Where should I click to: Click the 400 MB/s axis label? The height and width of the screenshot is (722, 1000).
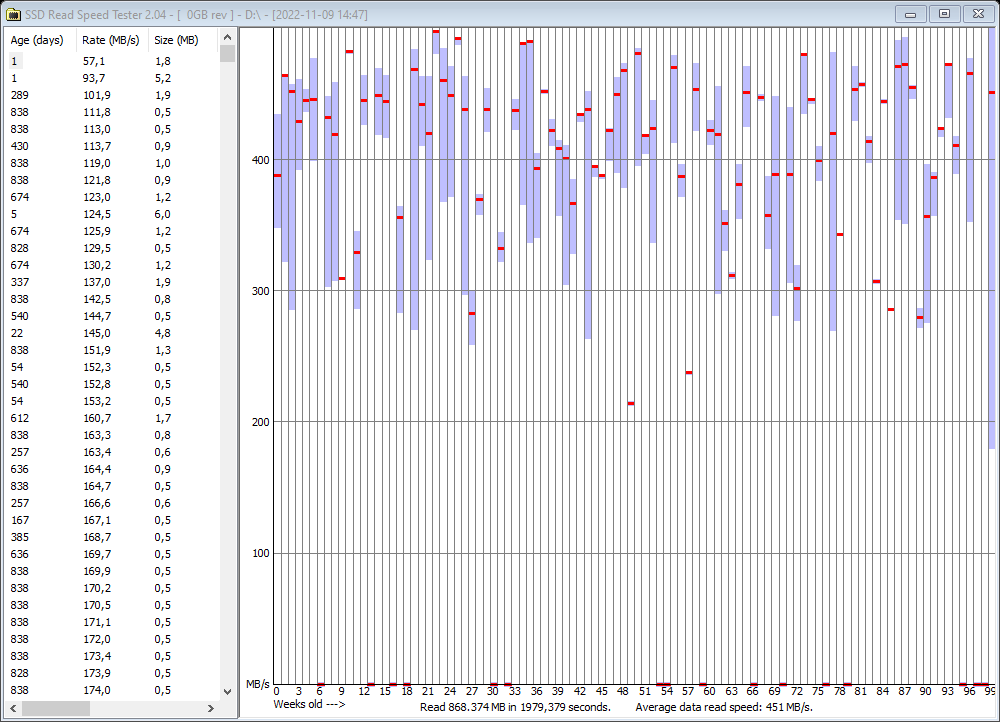coord(261,160)
